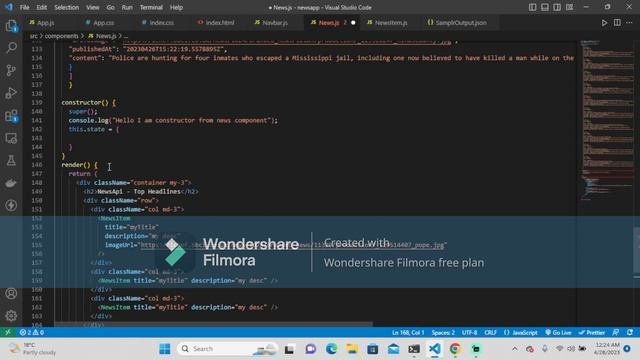Change the Spaces: 2 indentation setting

click(443, 332)
